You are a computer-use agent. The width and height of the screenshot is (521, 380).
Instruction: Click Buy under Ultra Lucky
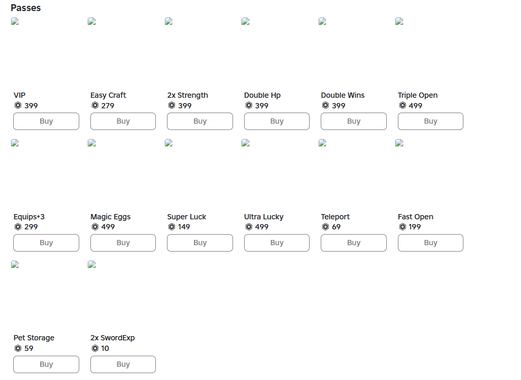(277, 243)
